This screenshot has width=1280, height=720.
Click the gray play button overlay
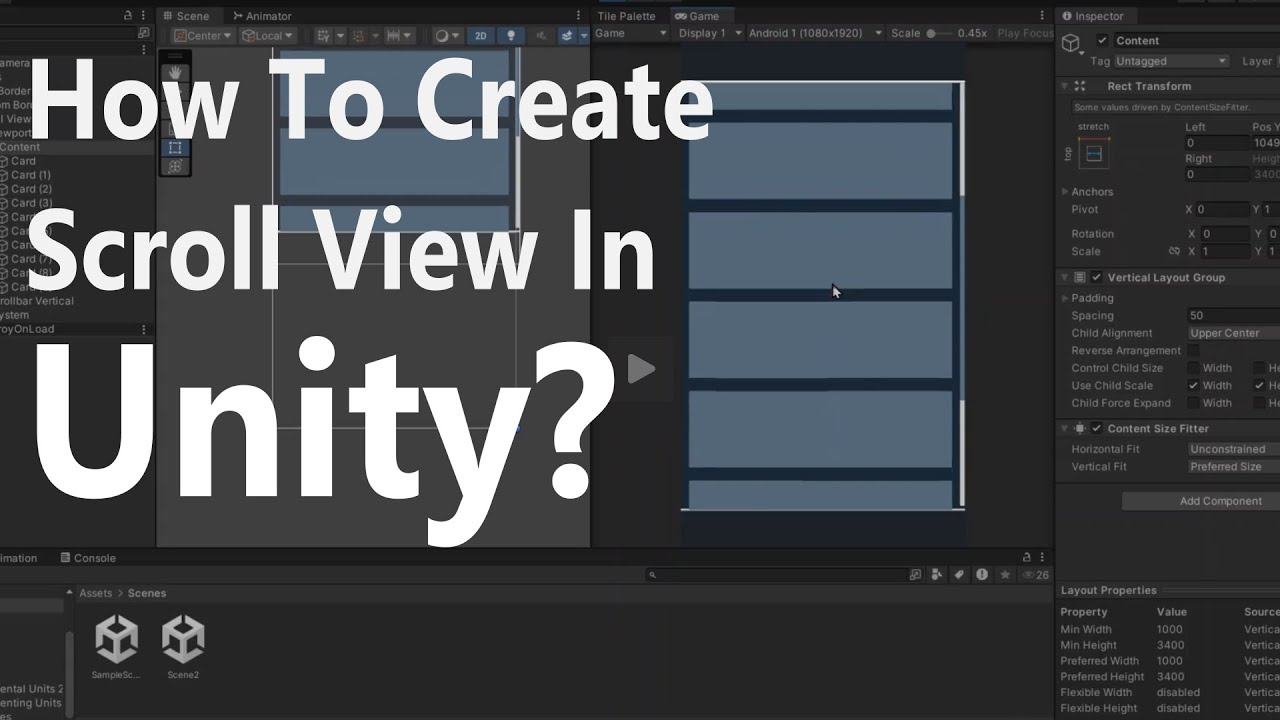(640, 369)
